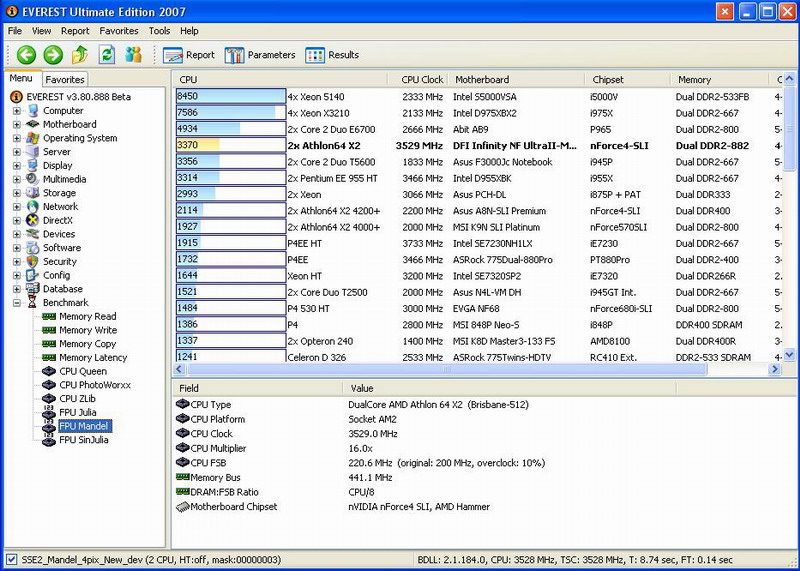Open the Parameters toolbar button

point(260,55)
